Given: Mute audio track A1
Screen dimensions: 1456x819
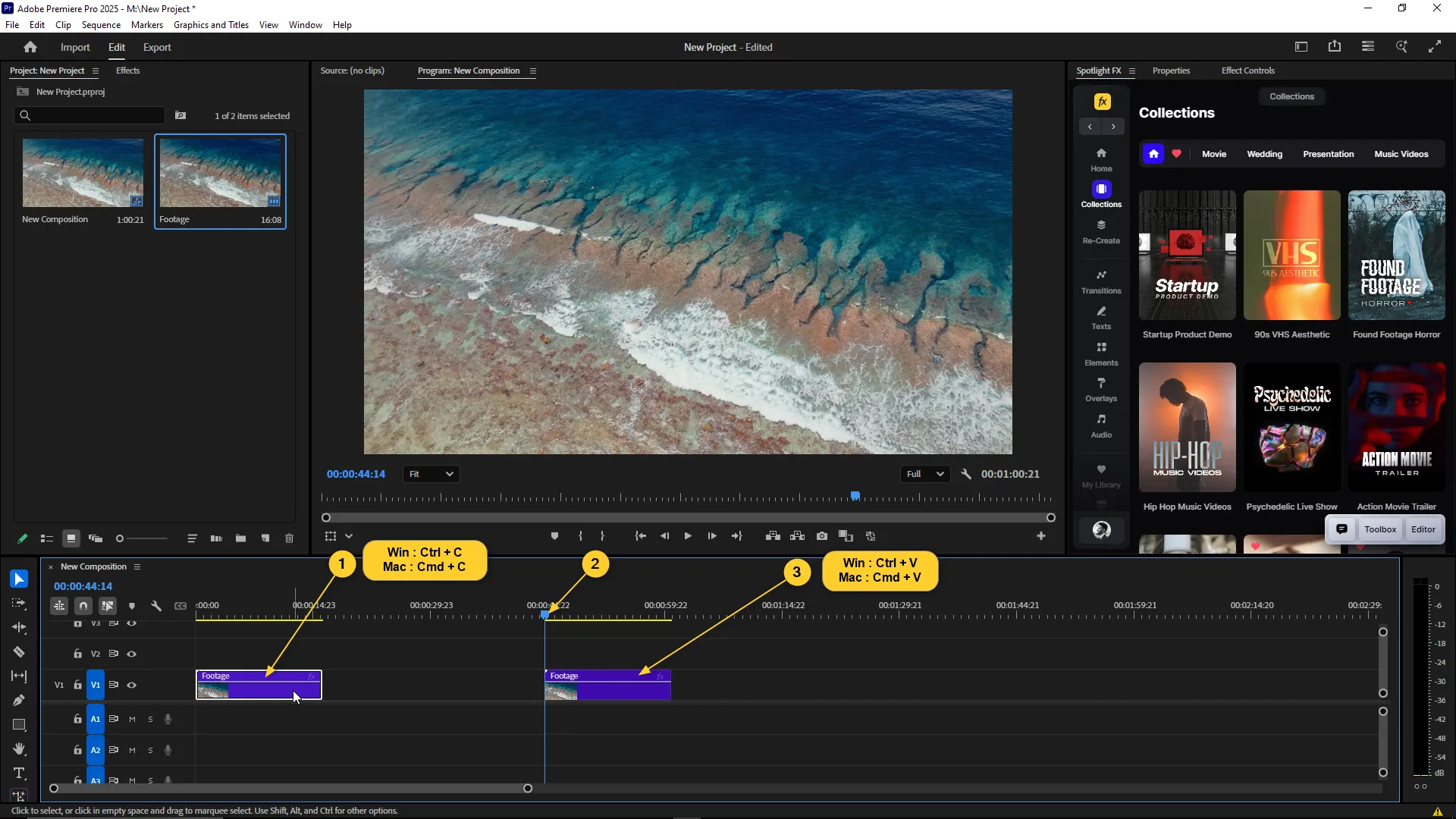Looking at the screenshot, I should click(x=132, y=719).
